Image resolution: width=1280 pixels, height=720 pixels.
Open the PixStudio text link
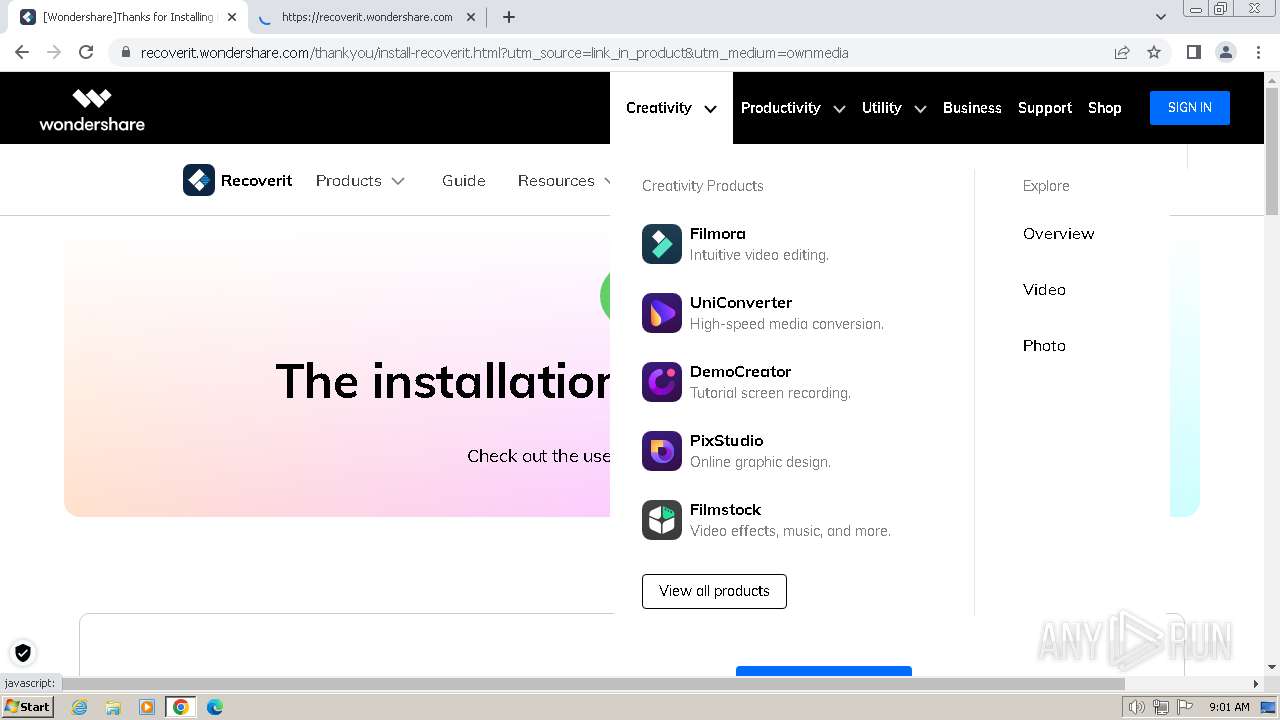click(727, 441)
